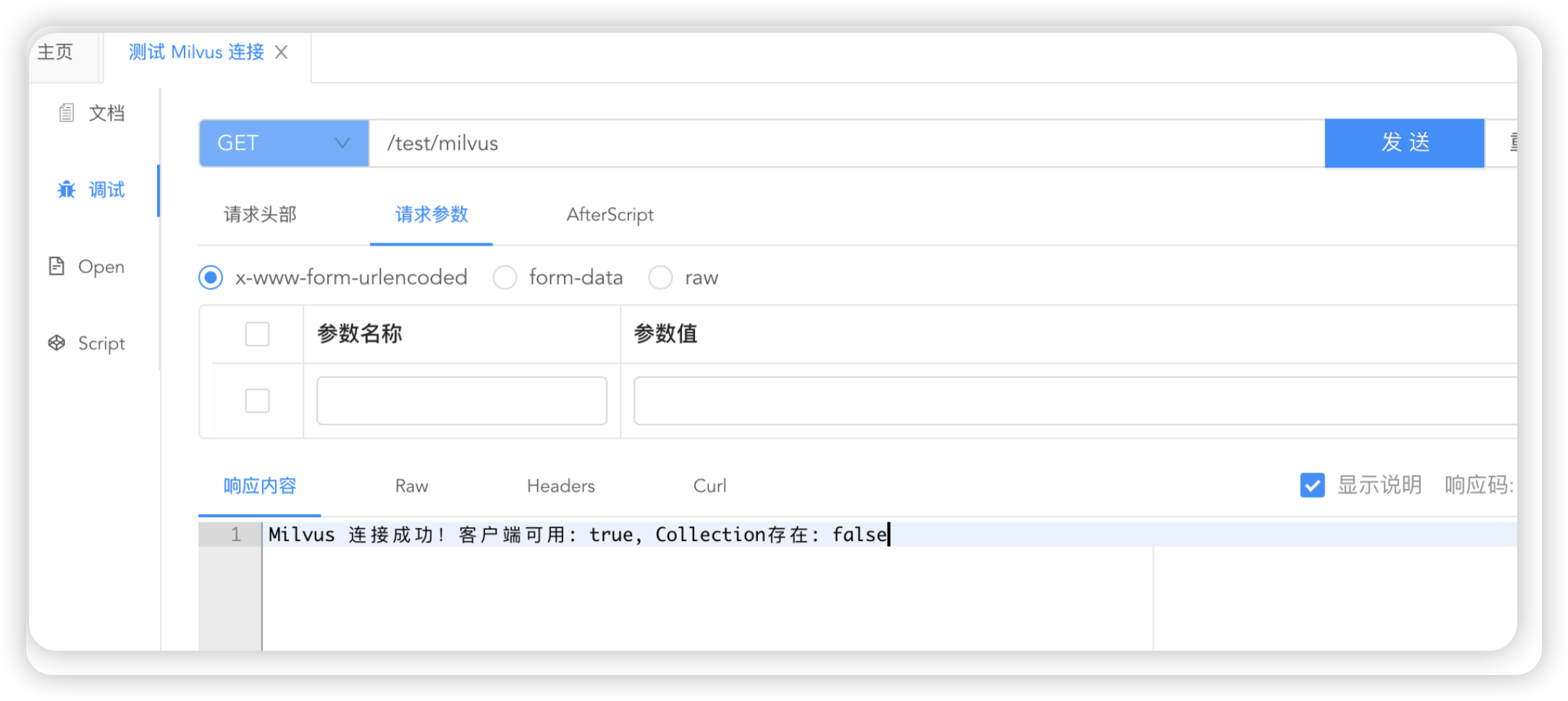The height and width of the screenshot is (701, 1568).
Task: Switch to the 主页 home tab
Action: point(56,52)
